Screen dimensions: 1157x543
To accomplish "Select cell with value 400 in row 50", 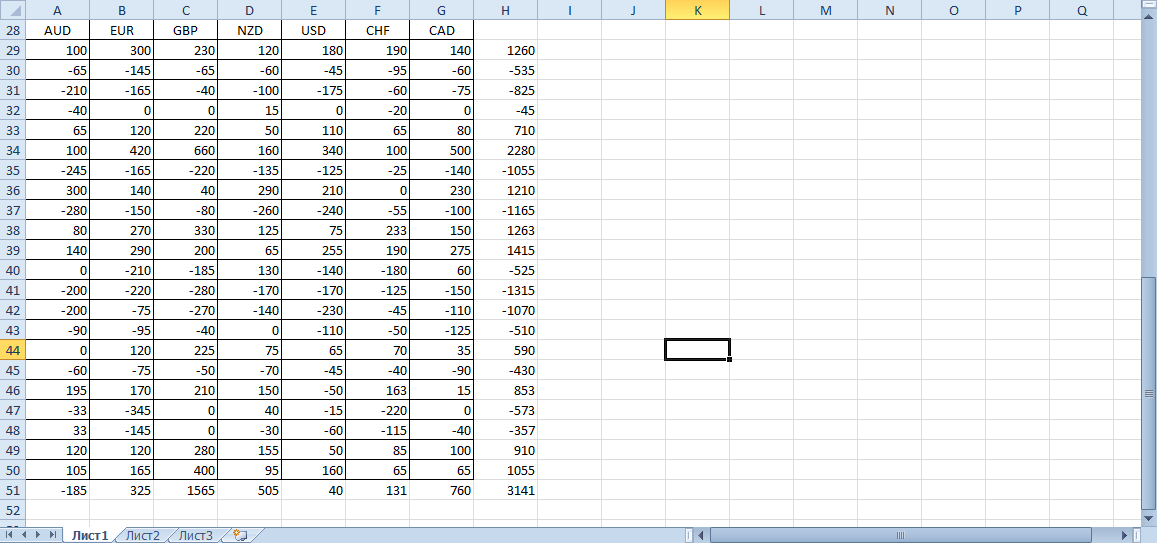I will click(x=186, y=470).
